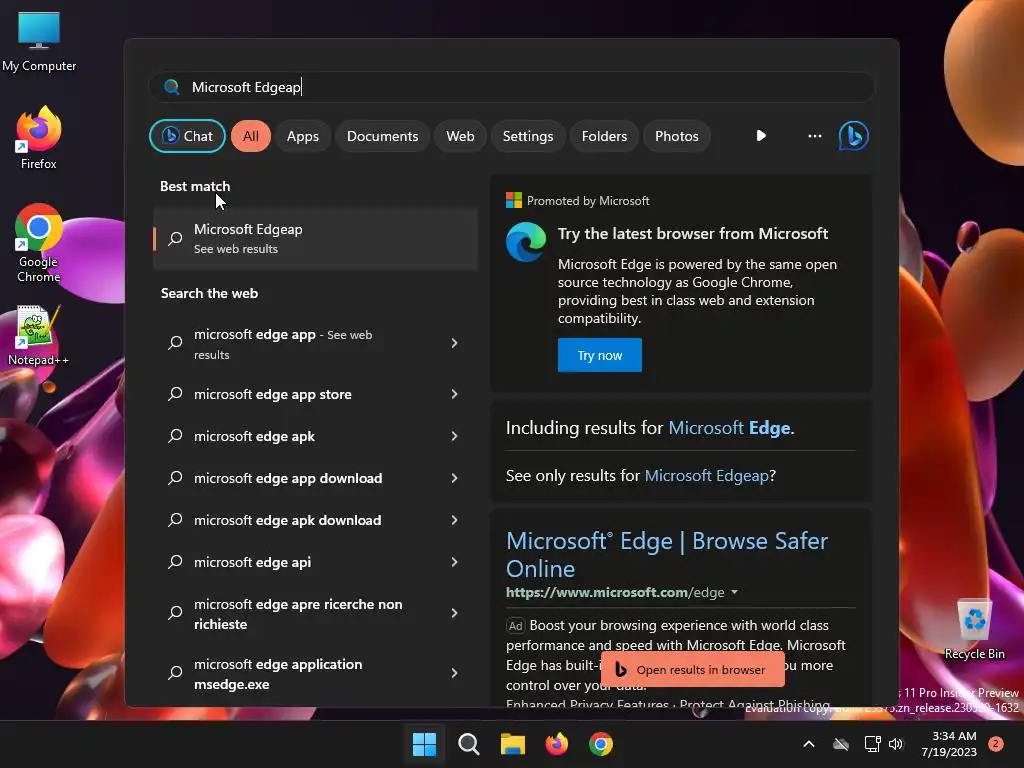Viewport: 1024px width, 768px height.
Task: Click the Windows Start button
Action: (x=424, y=744)
